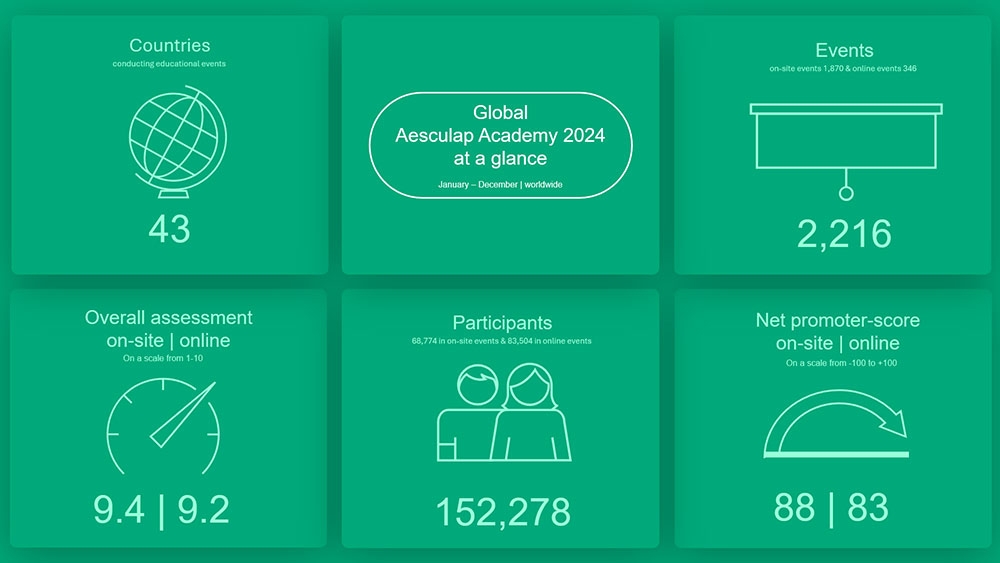
Task: Click the 9.4 | 9.2 assessment score
Action: point(162,510)
